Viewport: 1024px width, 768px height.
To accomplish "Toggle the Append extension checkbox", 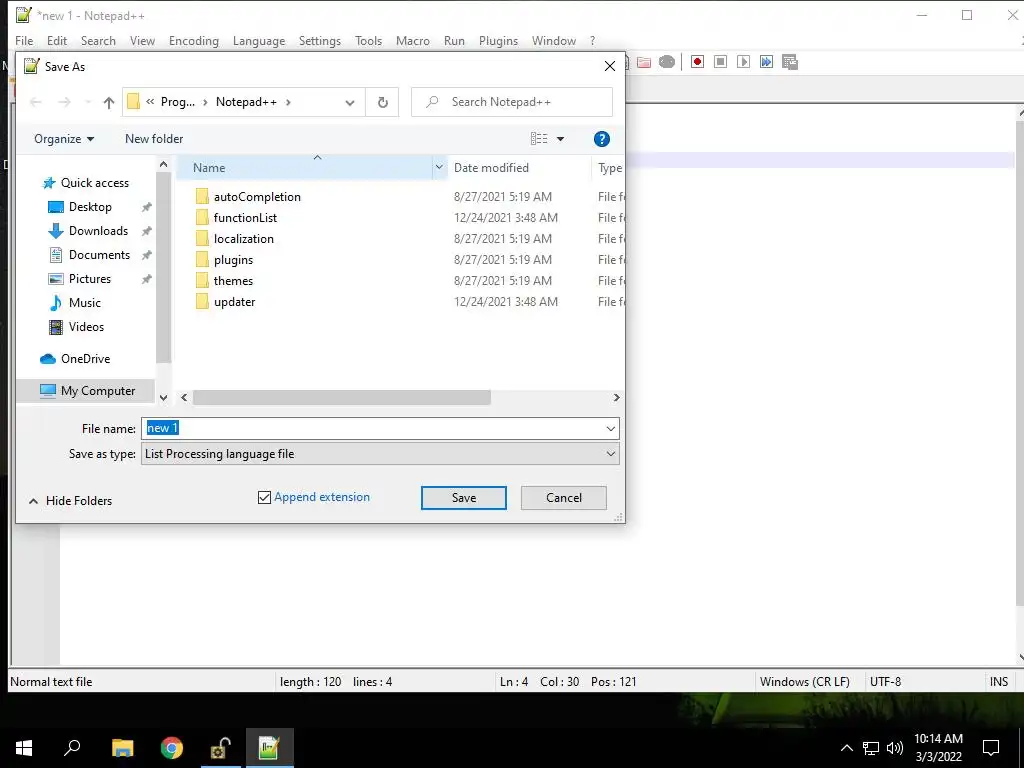I will 264,498.
